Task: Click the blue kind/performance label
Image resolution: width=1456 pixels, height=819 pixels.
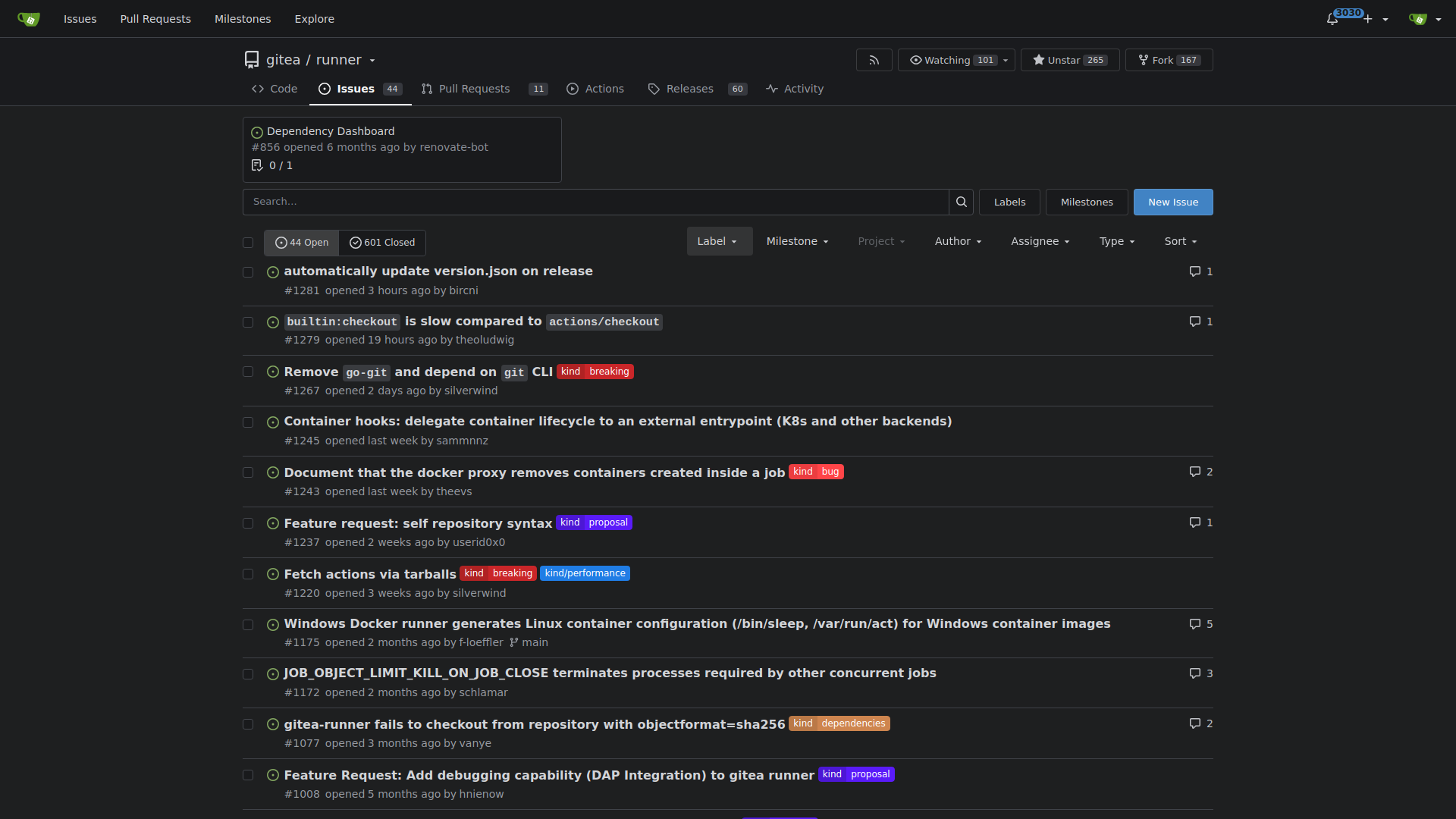Action: click(x=585, y=573)
